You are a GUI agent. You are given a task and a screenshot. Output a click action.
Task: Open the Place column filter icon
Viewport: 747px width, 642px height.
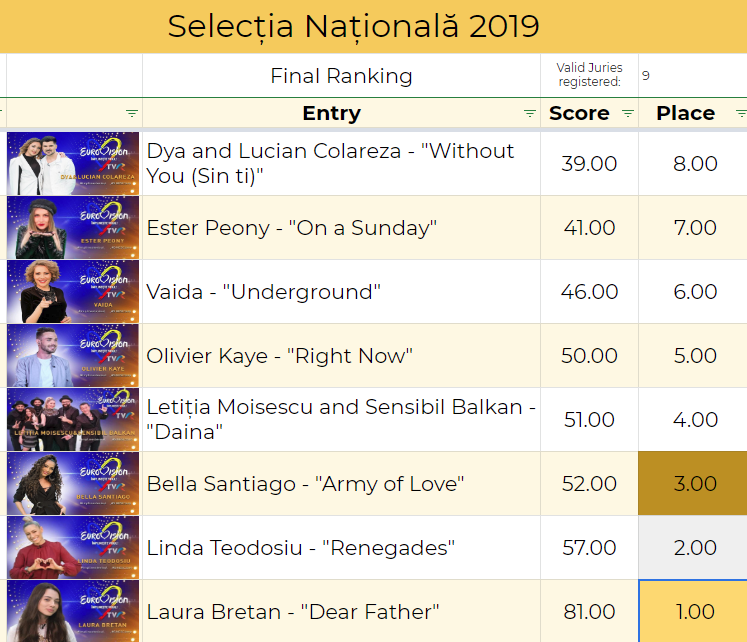click(741, 113)
